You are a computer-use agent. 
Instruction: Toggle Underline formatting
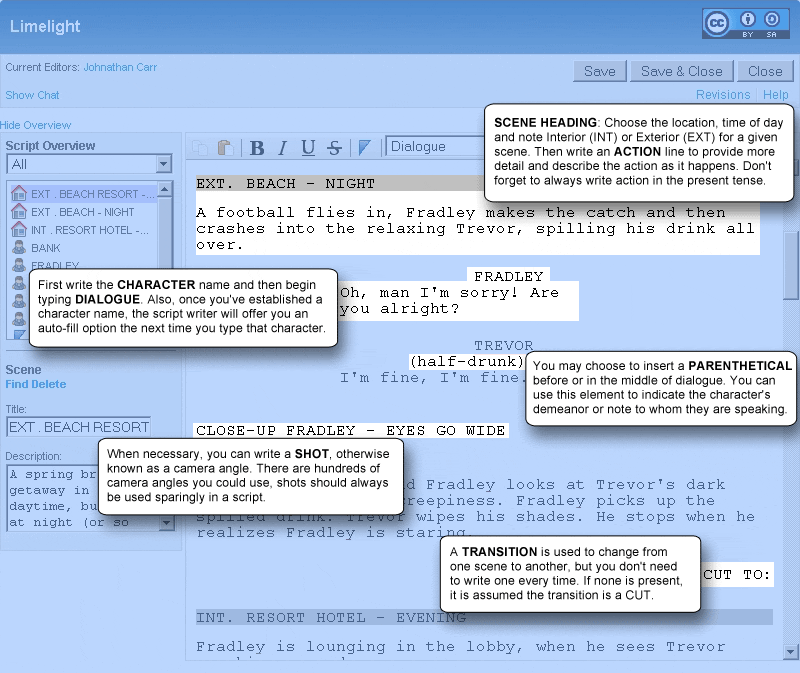[308, 148]
